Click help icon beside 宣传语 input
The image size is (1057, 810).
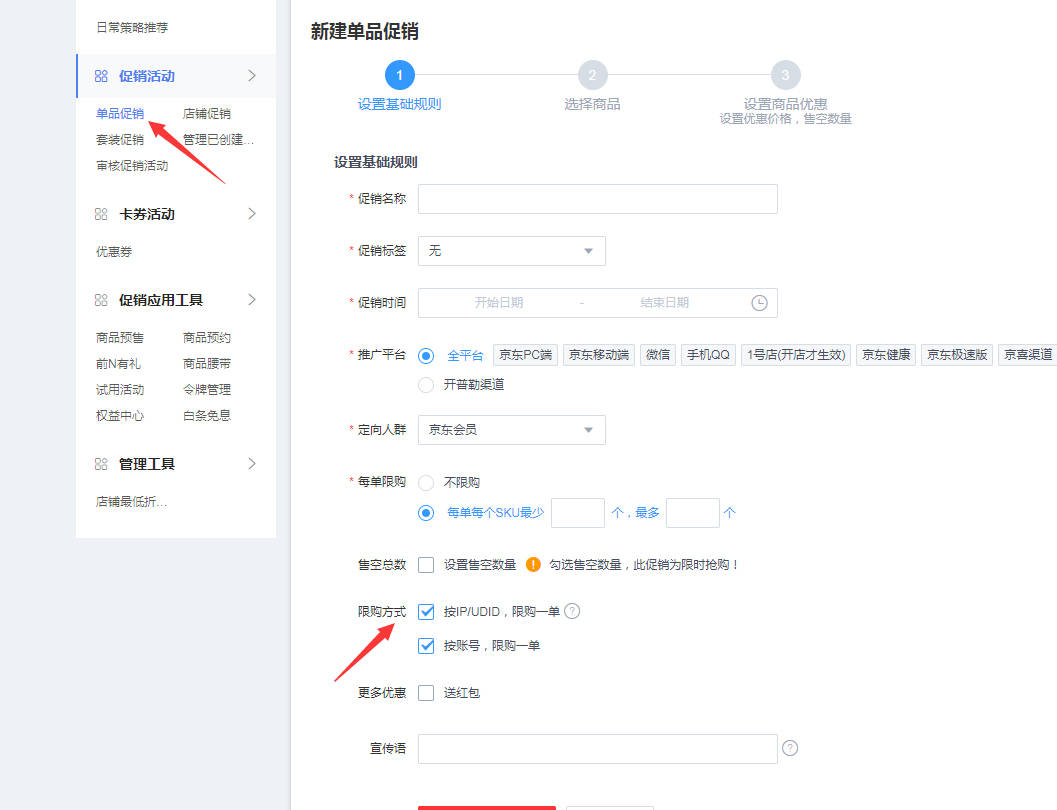point(790,748)
